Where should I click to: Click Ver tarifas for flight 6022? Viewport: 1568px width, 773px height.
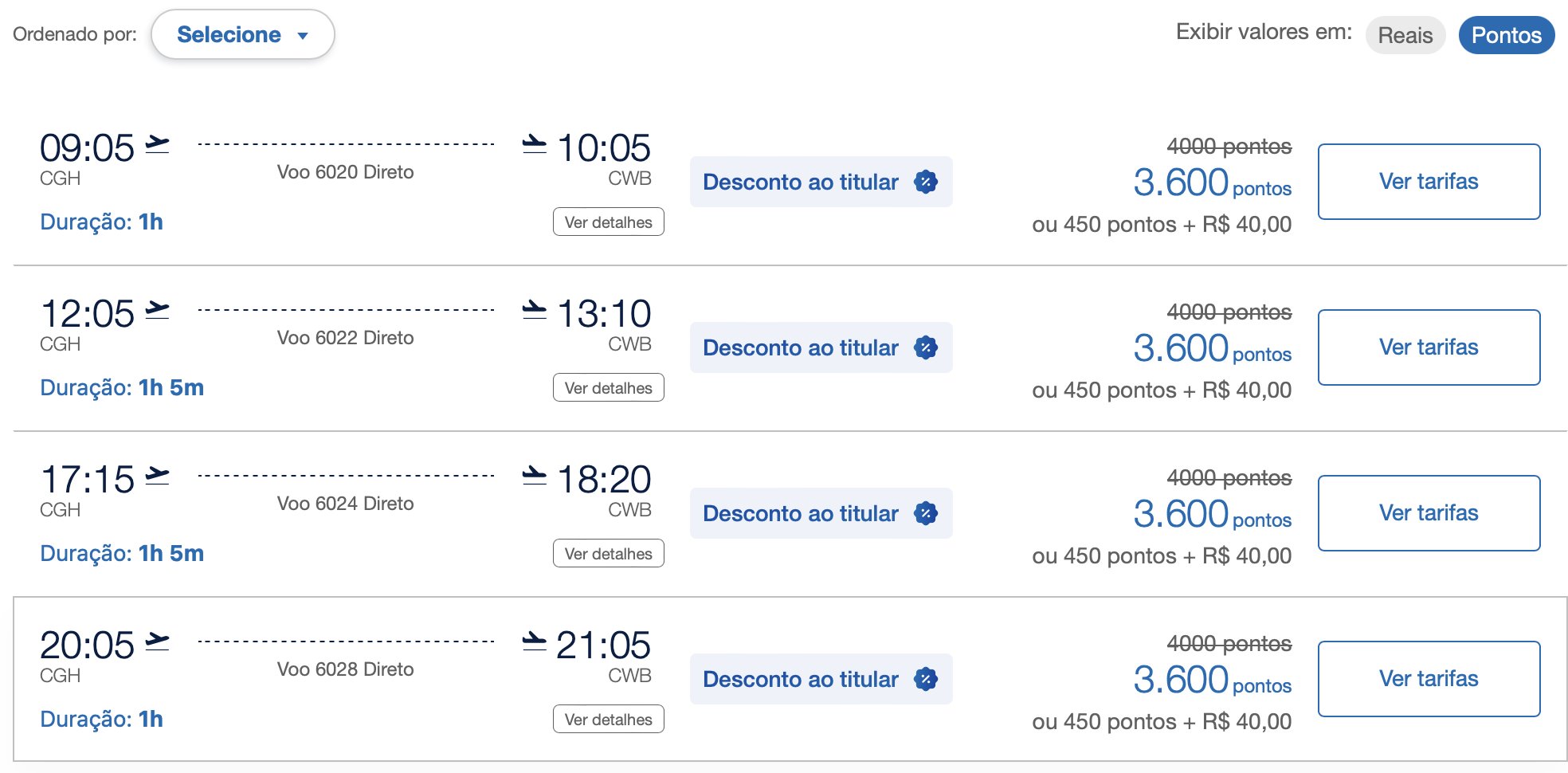(1429, 347)
